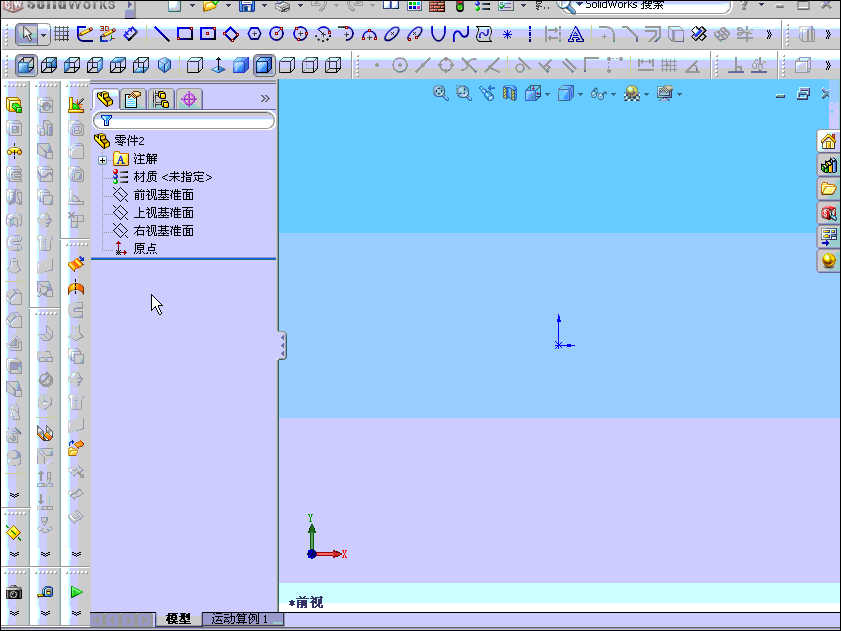Choose the Corner Rectangle sketch tool
Image resolution: width=841 pixels, height=631 pixels.
click(185, 34)
